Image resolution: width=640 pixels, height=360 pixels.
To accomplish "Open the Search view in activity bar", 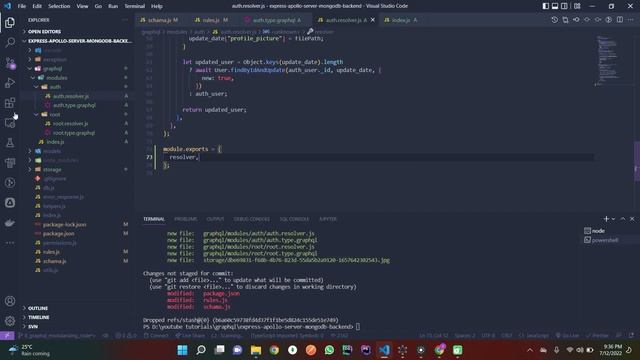I will (x=10, y=42).
